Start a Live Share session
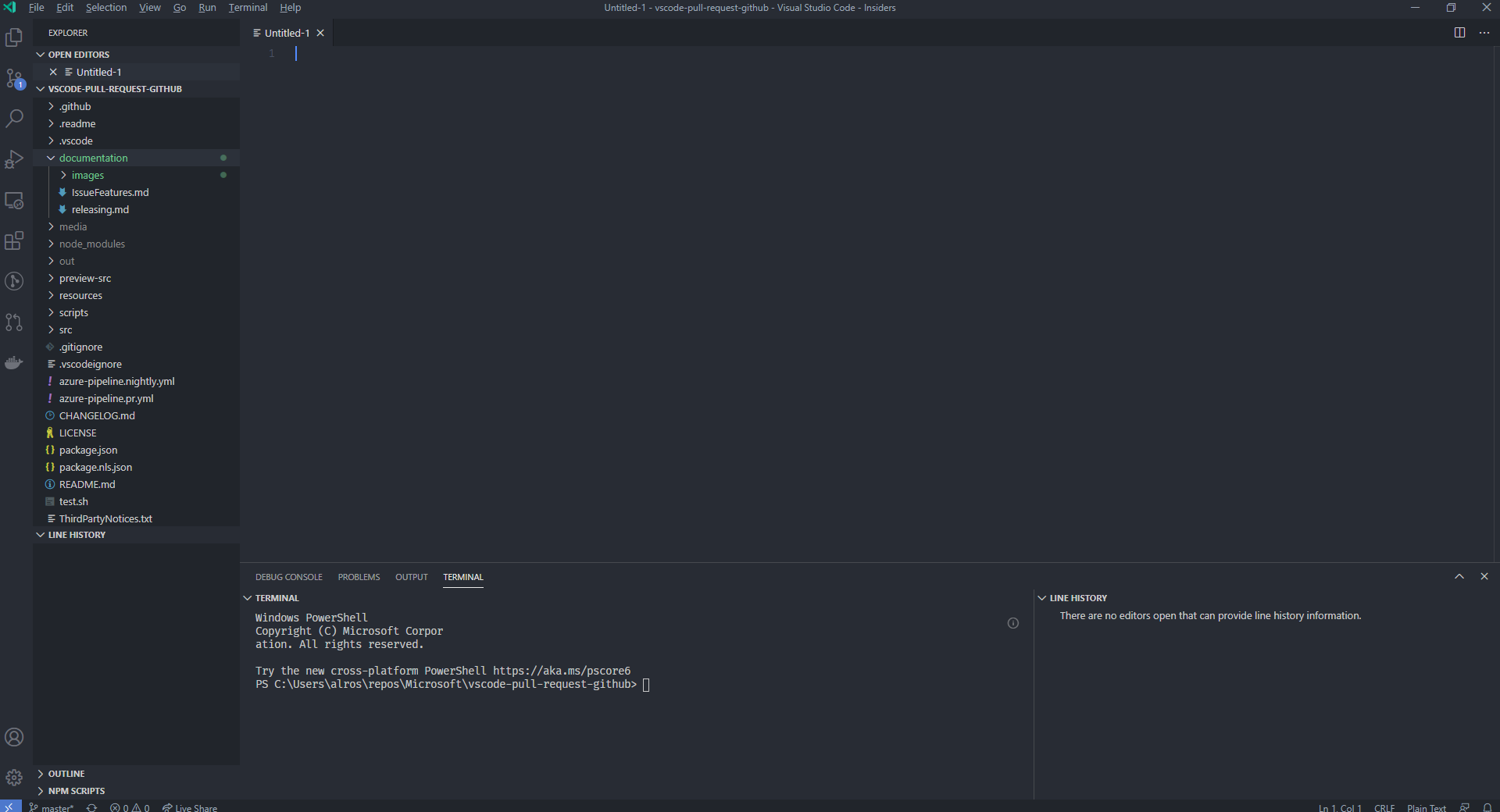The image size is (1500, 812). coord(190,807)
